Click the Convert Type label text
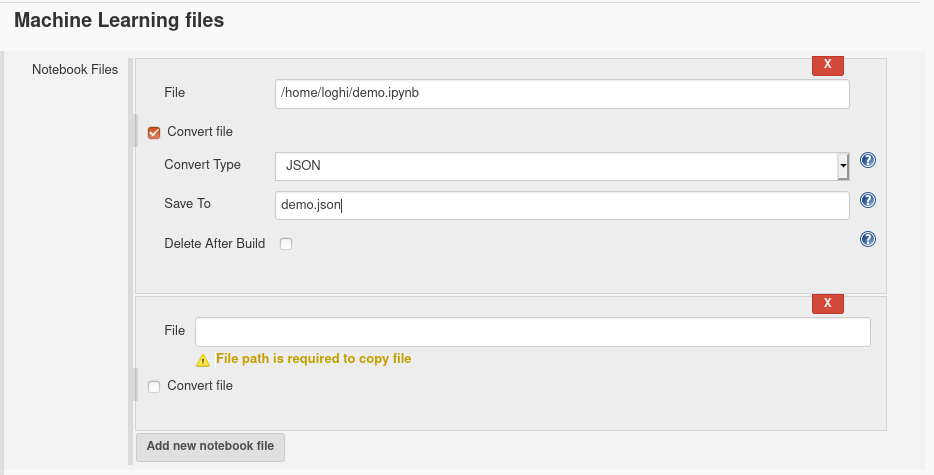This screenshot has width=934, height=475. pyautogui.click(x=203, y=165)
